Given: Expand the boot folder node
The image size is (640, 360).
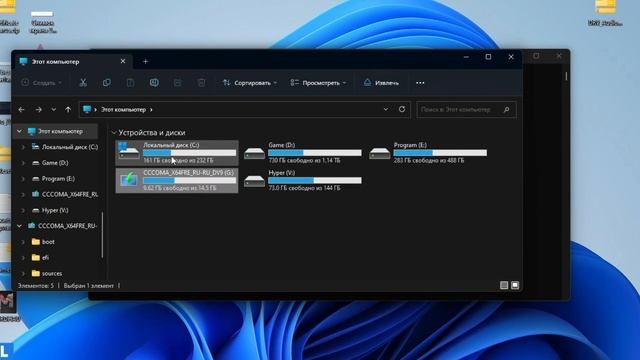Looking at the screenshot, I should 23,242.
